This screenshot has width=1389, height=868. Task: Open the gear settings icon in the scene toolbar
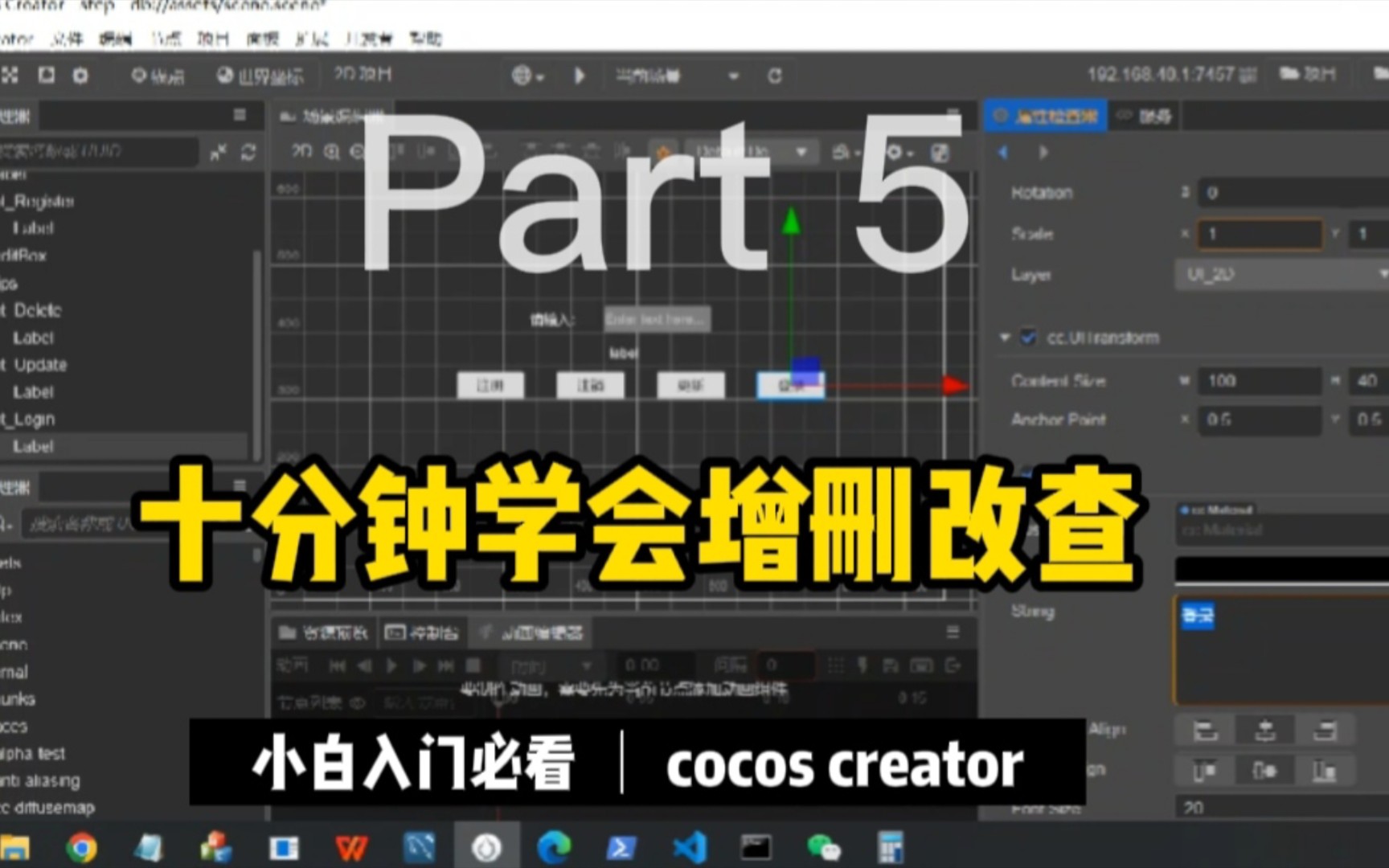click(x=894, y=152)
